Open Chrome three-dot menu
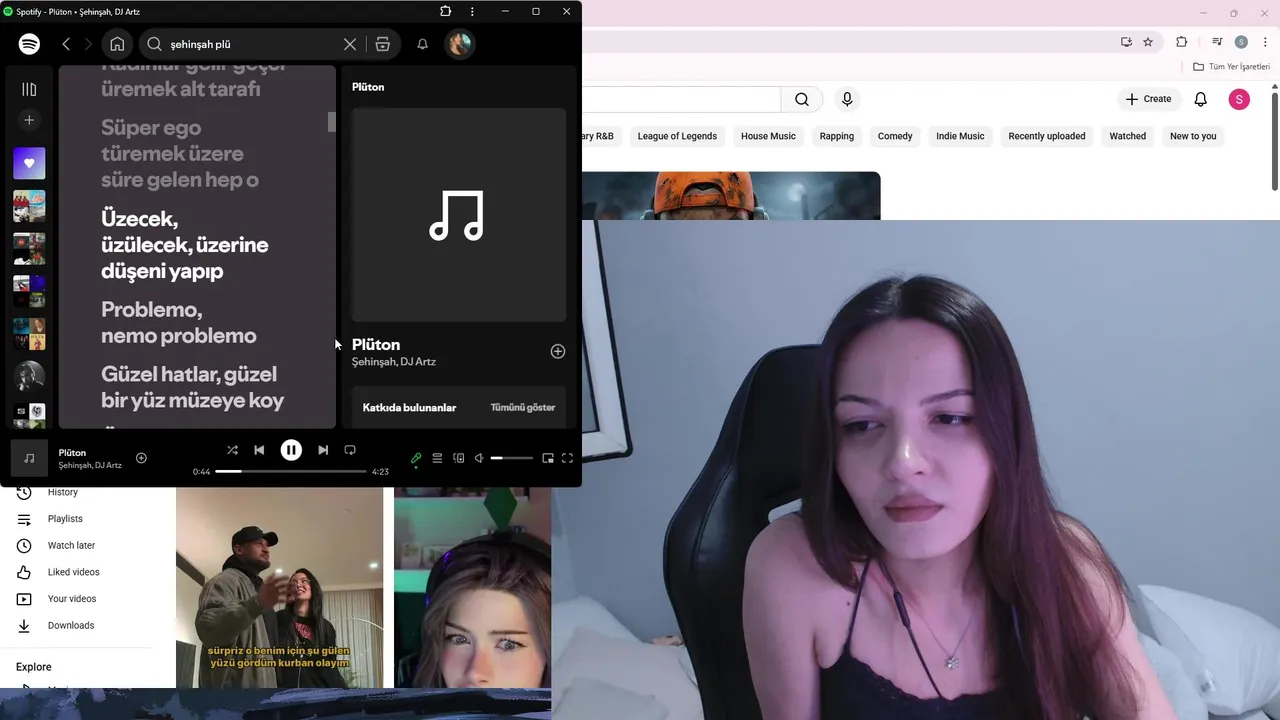 (1265, 42)
